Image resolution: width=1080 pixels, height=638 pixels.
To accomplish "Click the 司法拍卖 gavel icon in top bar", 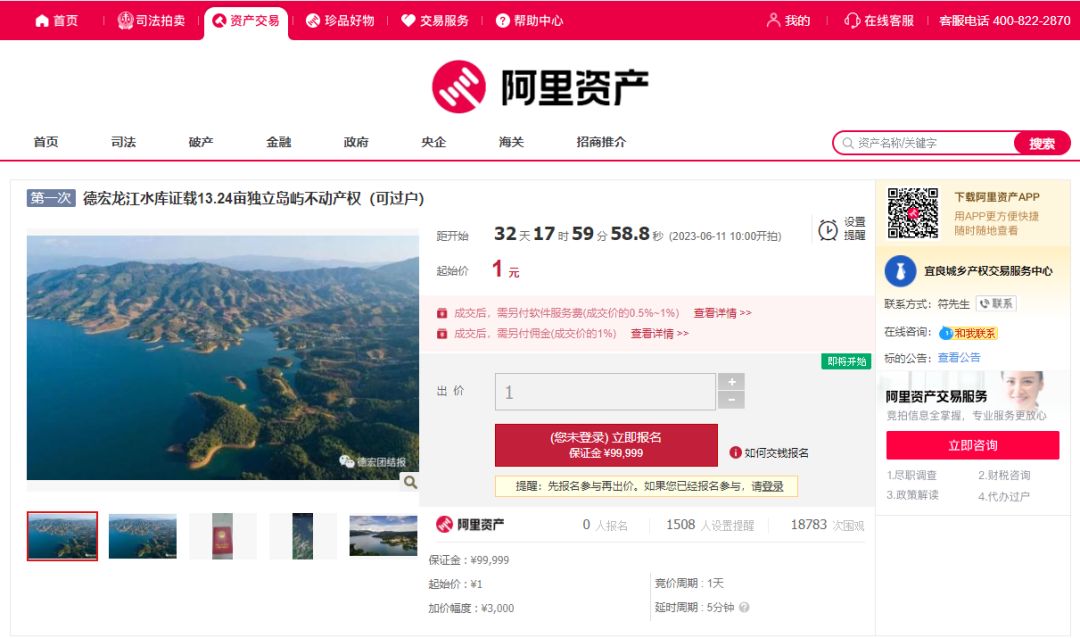I will [124, 19].
